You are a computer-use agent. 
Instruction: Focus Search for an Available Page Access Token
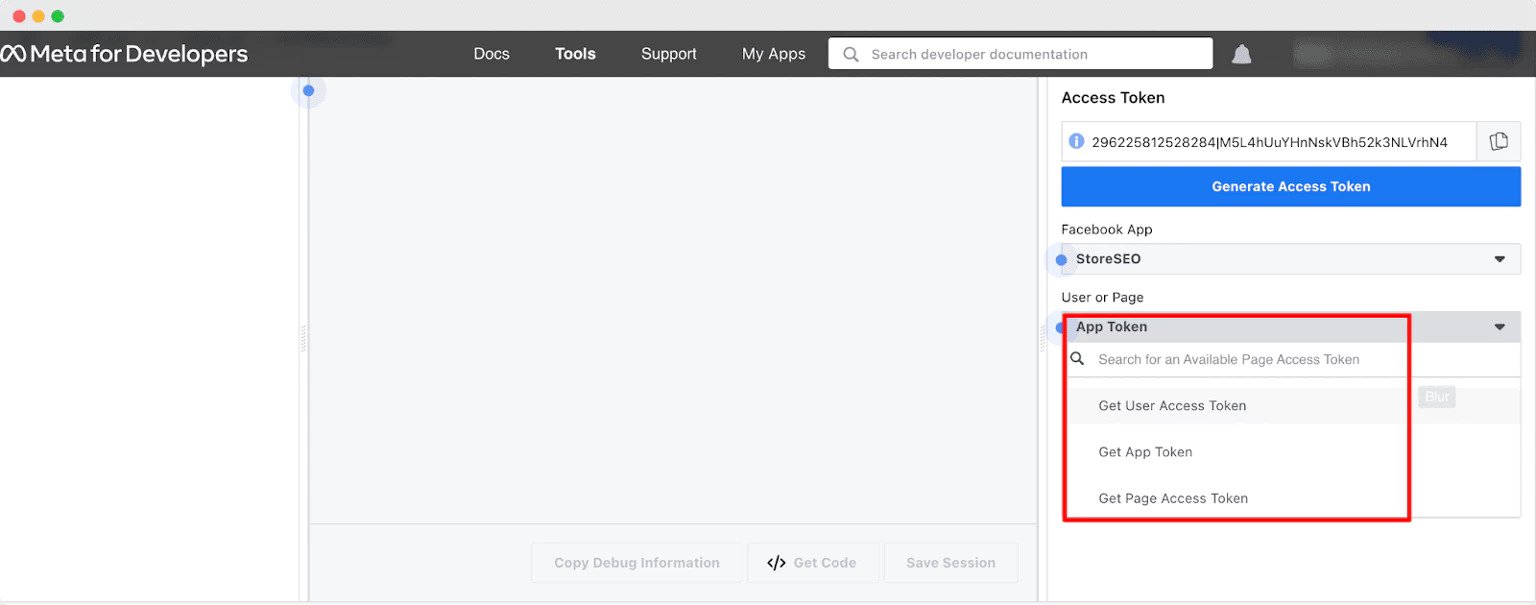point(1291,359)
